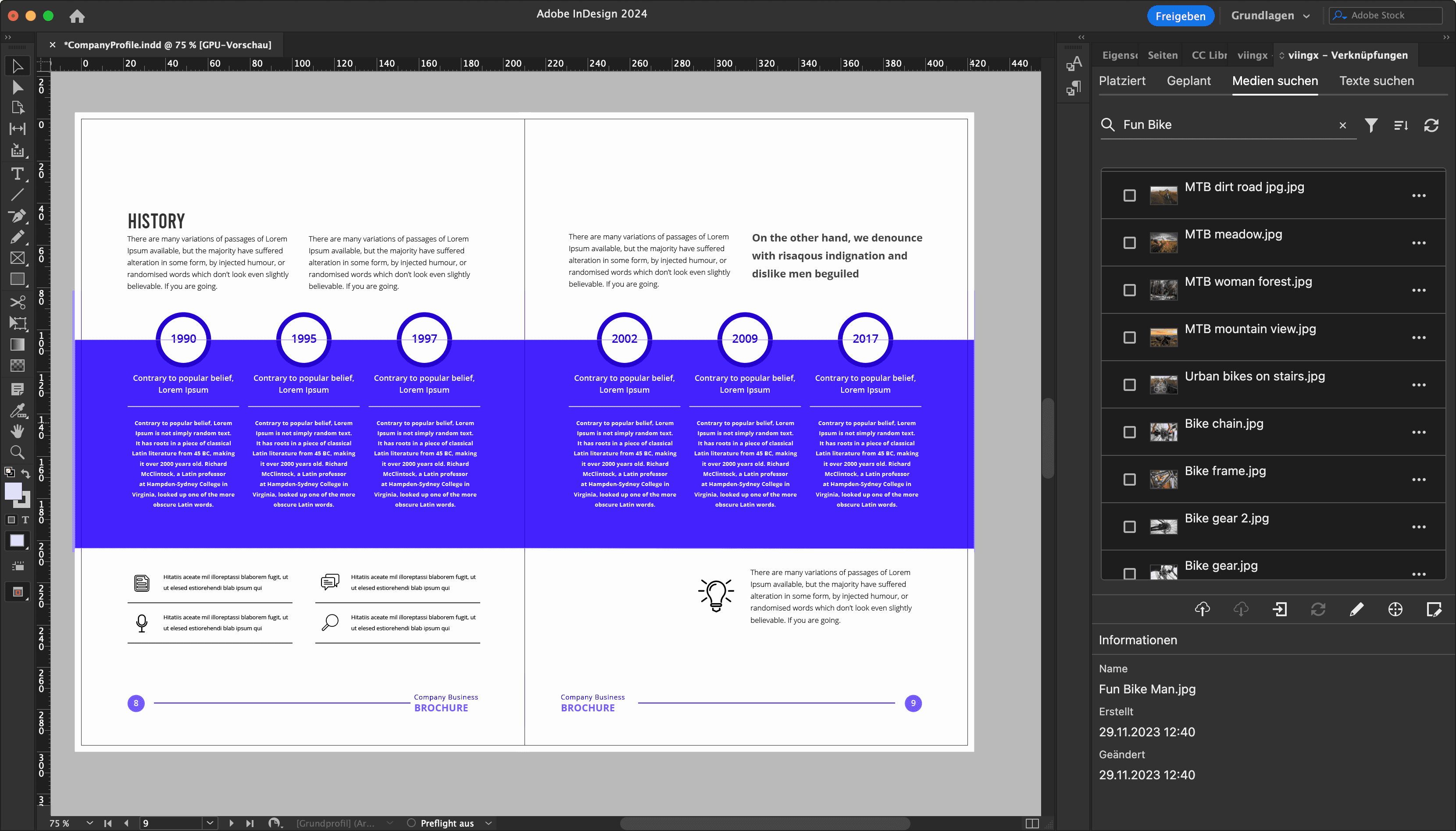Select the Pen tool in toolbar

[x=18, y=215]
